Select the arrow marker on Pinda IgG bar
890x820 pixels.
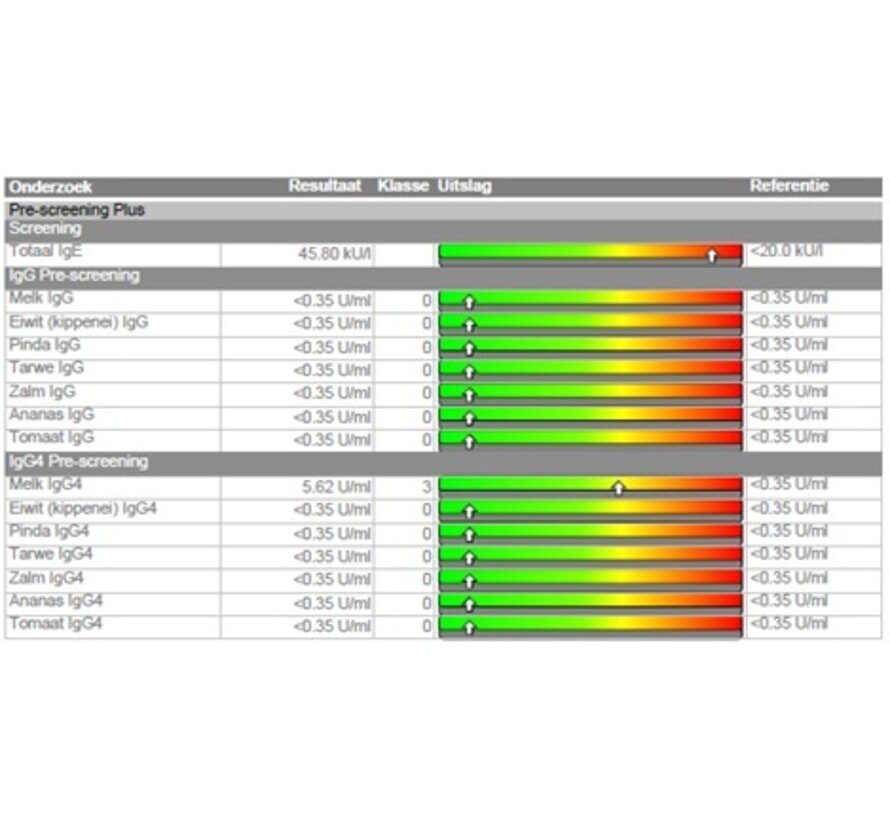coord(469,348)
